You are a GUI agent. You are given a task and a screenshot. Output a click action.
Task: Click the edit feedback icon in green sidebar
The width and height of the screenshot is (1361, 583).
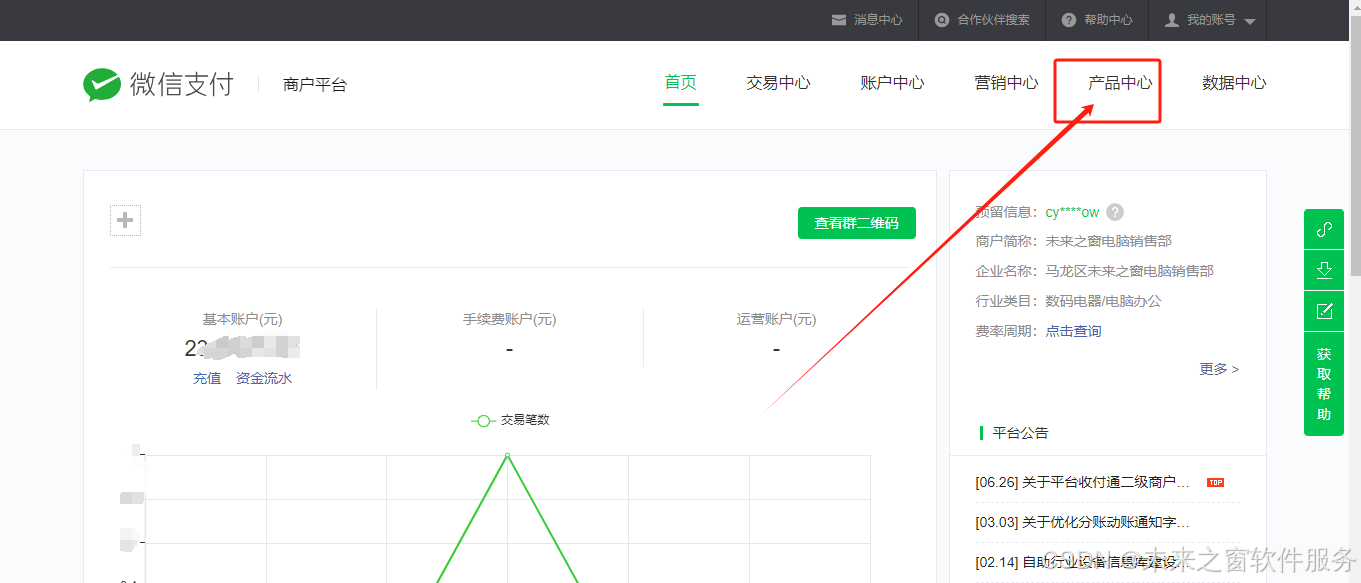(x=1324, y=311)
